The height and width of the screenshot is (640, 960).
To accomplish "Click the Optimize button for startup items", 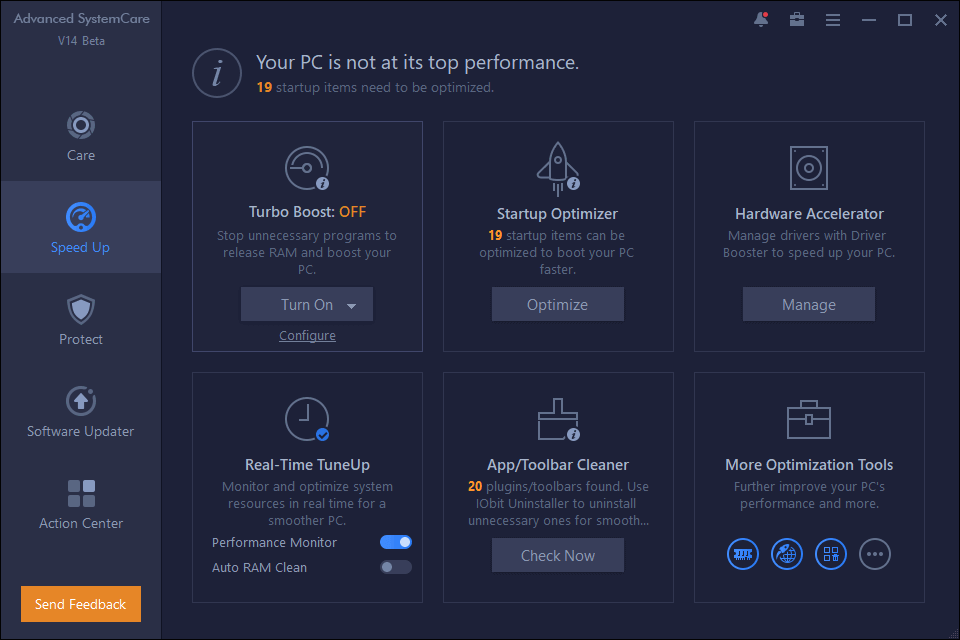I will click(557, 304).
